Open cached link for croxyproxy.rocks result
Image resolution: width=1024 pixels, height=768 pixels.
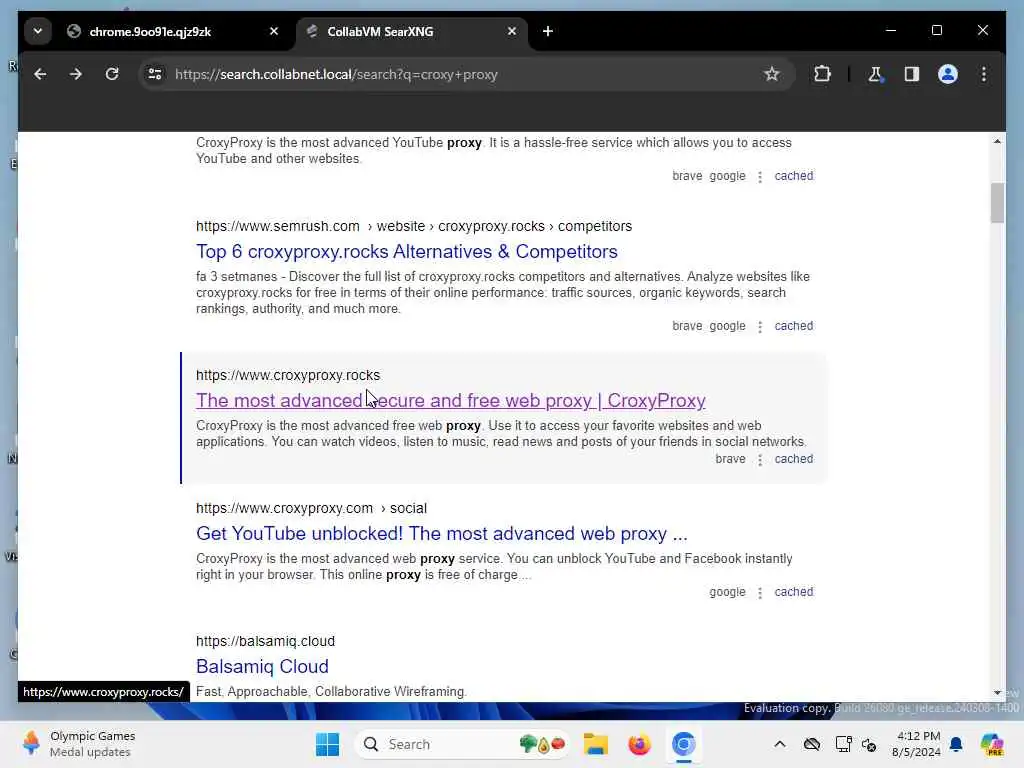coord(793,459)
